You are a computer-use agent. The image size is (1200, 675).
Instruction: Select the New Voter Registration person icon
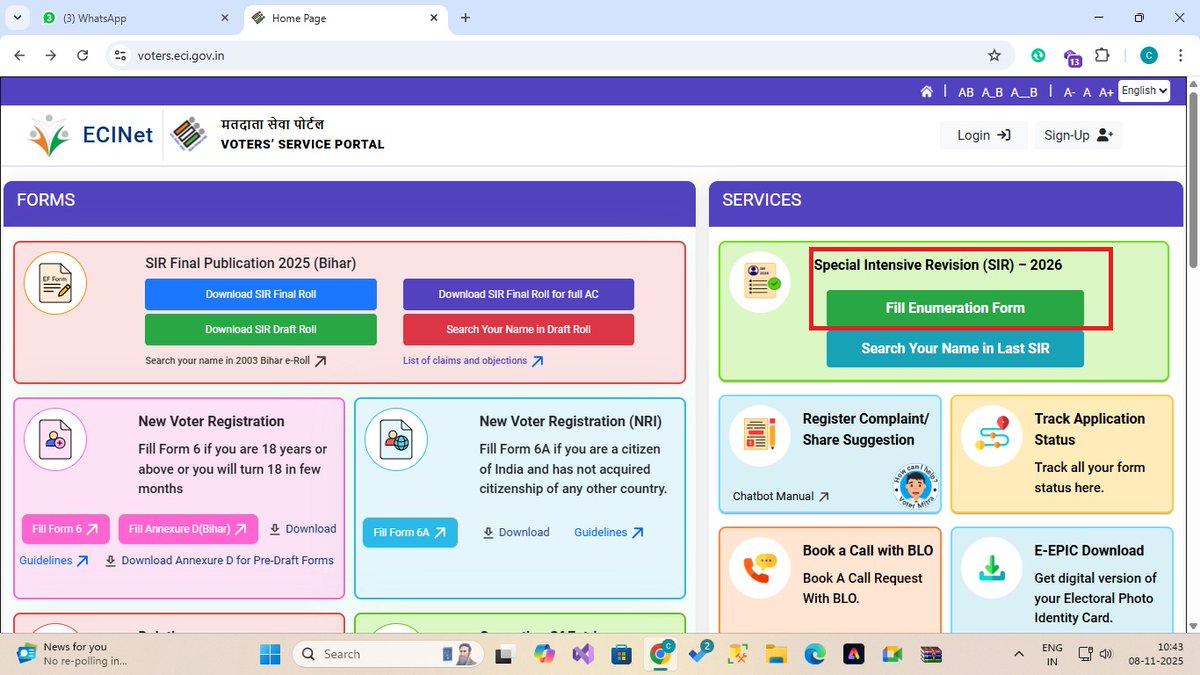(x=55, y=439)
